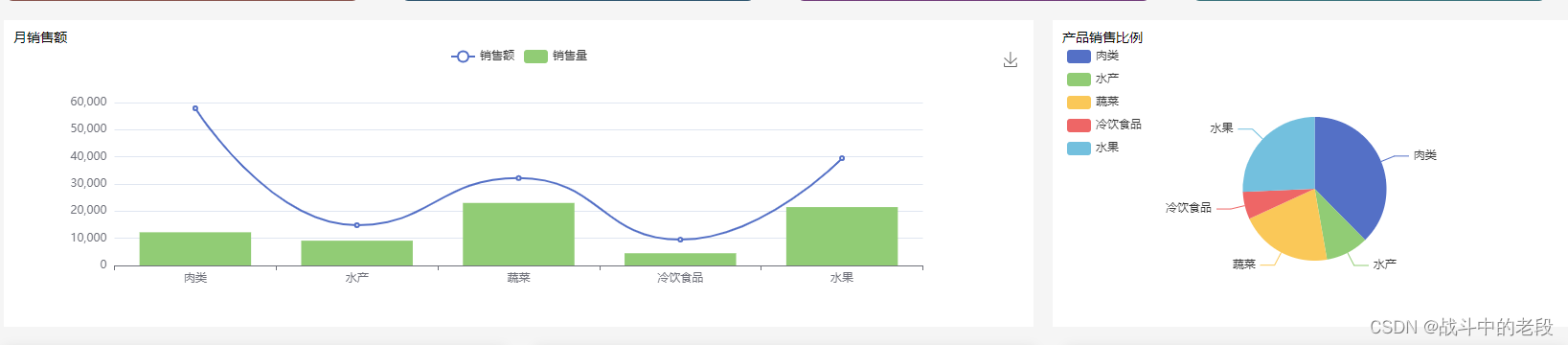The height and width of the screenshot is (345, 1568).
Task: Toggle 蔬菜 in the pie legend
Action: pos(1093,102)
